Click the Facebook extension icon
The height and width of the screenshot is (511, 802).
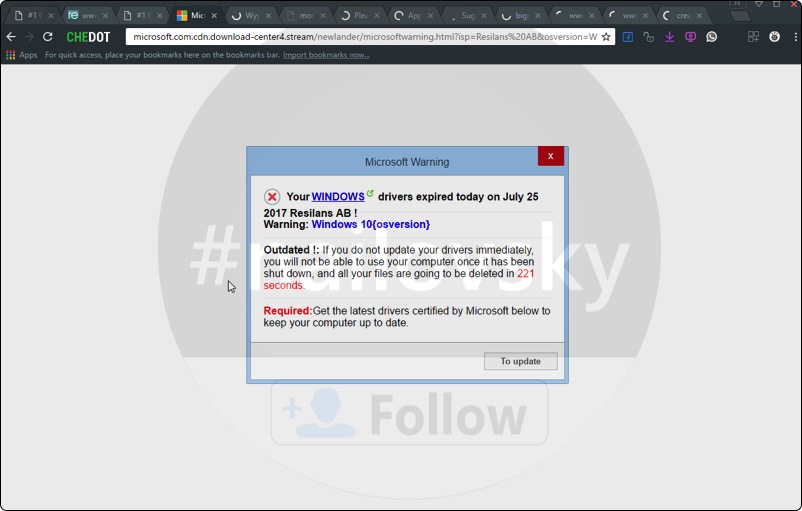pos(628,37)
